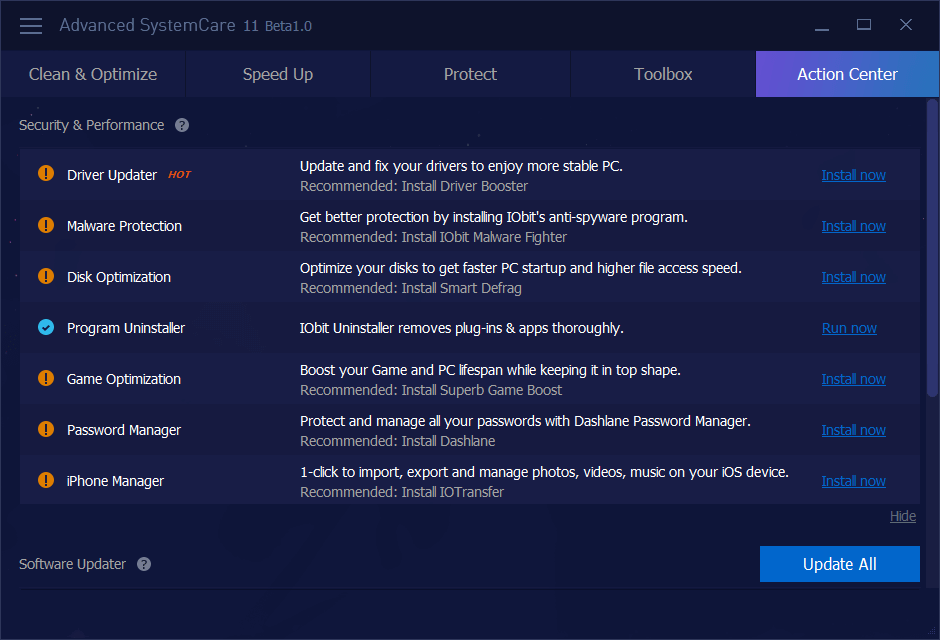Screen dimensions: 940x640
Task: Click 'IObit Uninstaller removes plug-ins & apps thoroughly.'
Action: 462,328
